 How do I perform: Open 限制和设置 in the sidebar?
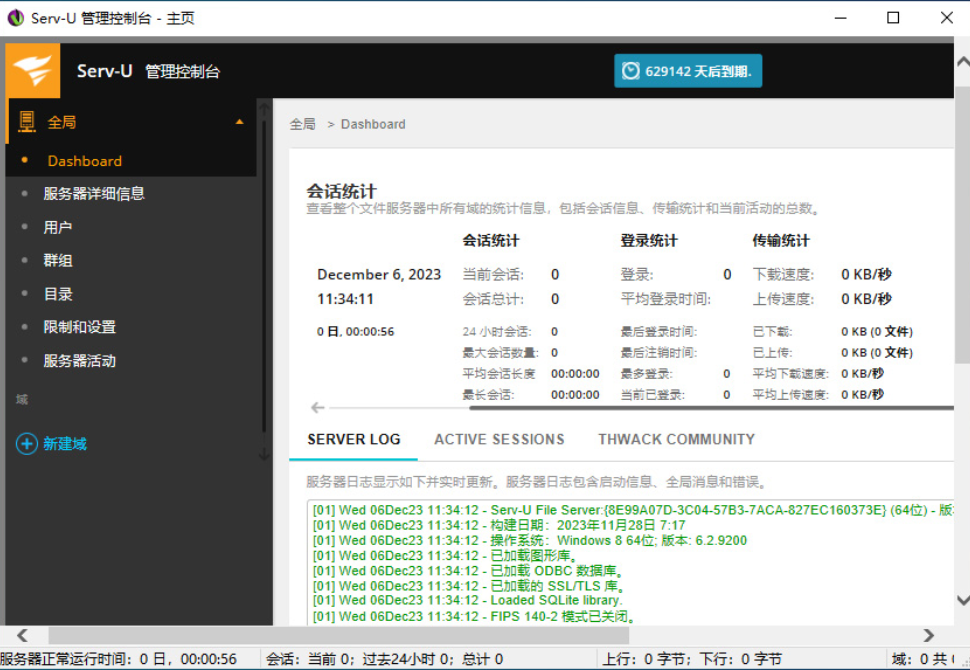(79, 327)
